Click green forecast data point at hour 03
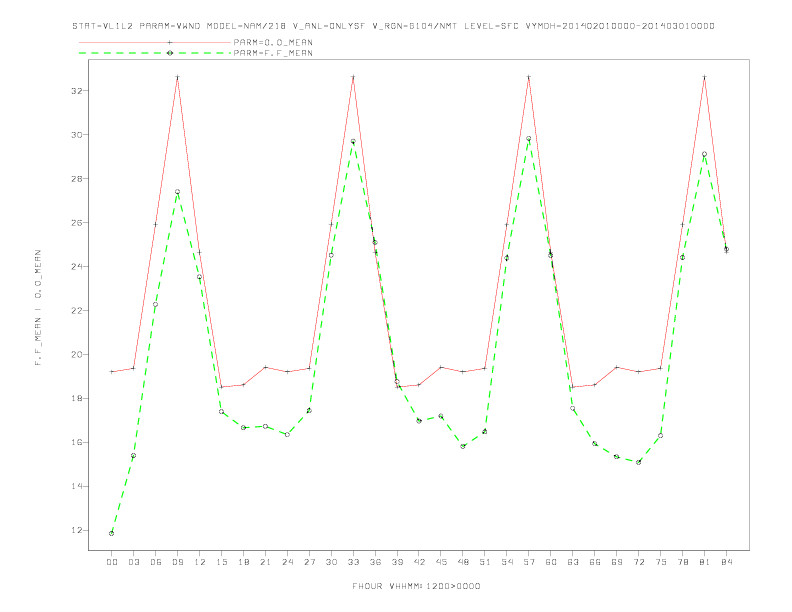Image resolution: width=792 pixels, height=612 pixels. 133,455
